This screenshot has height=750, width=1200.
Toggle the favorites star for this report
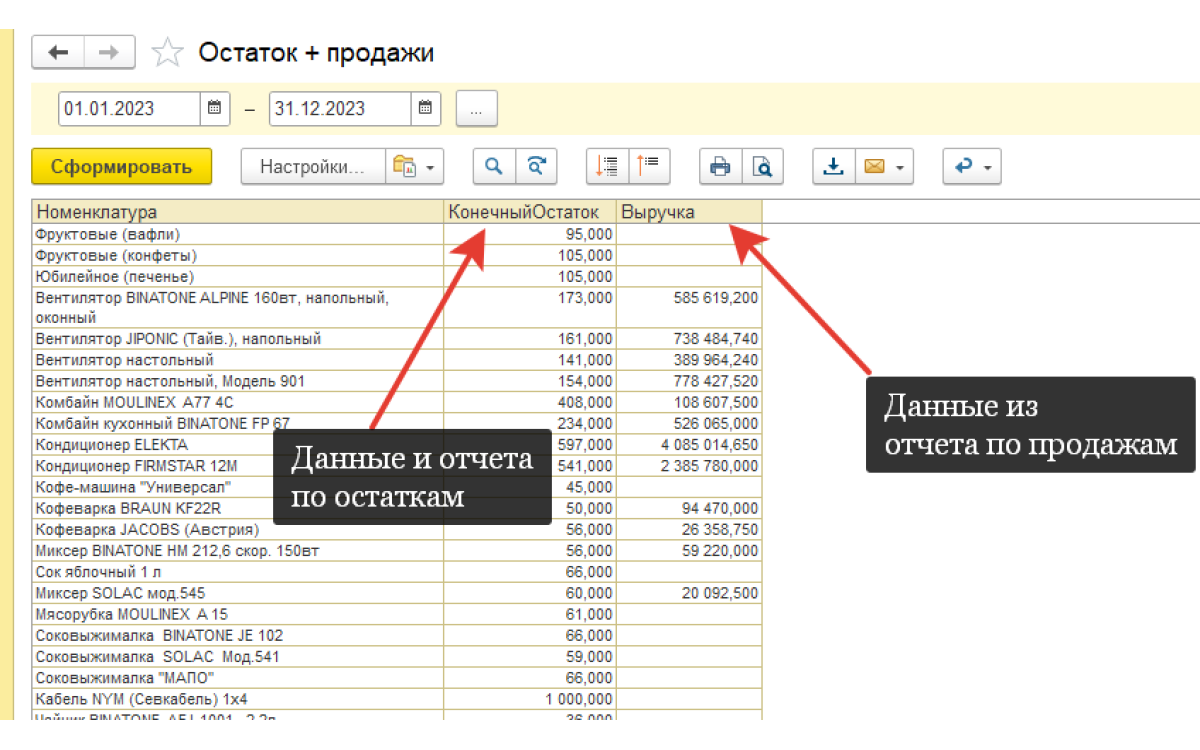pos(167,51)
